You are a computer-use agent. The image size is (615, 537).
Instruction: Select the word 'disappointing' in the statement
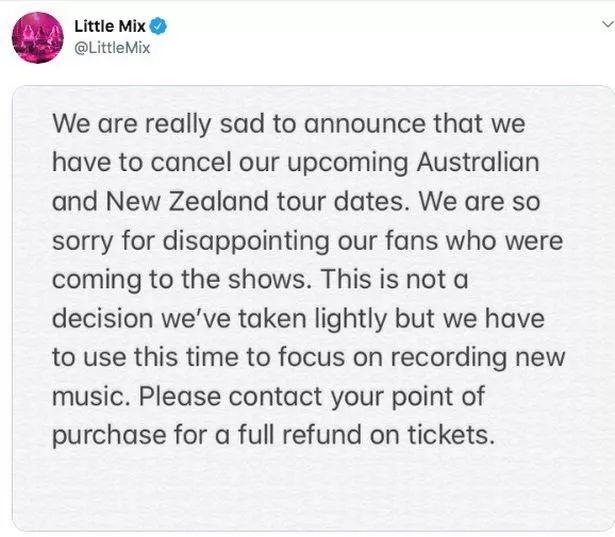tap(246, 241)
